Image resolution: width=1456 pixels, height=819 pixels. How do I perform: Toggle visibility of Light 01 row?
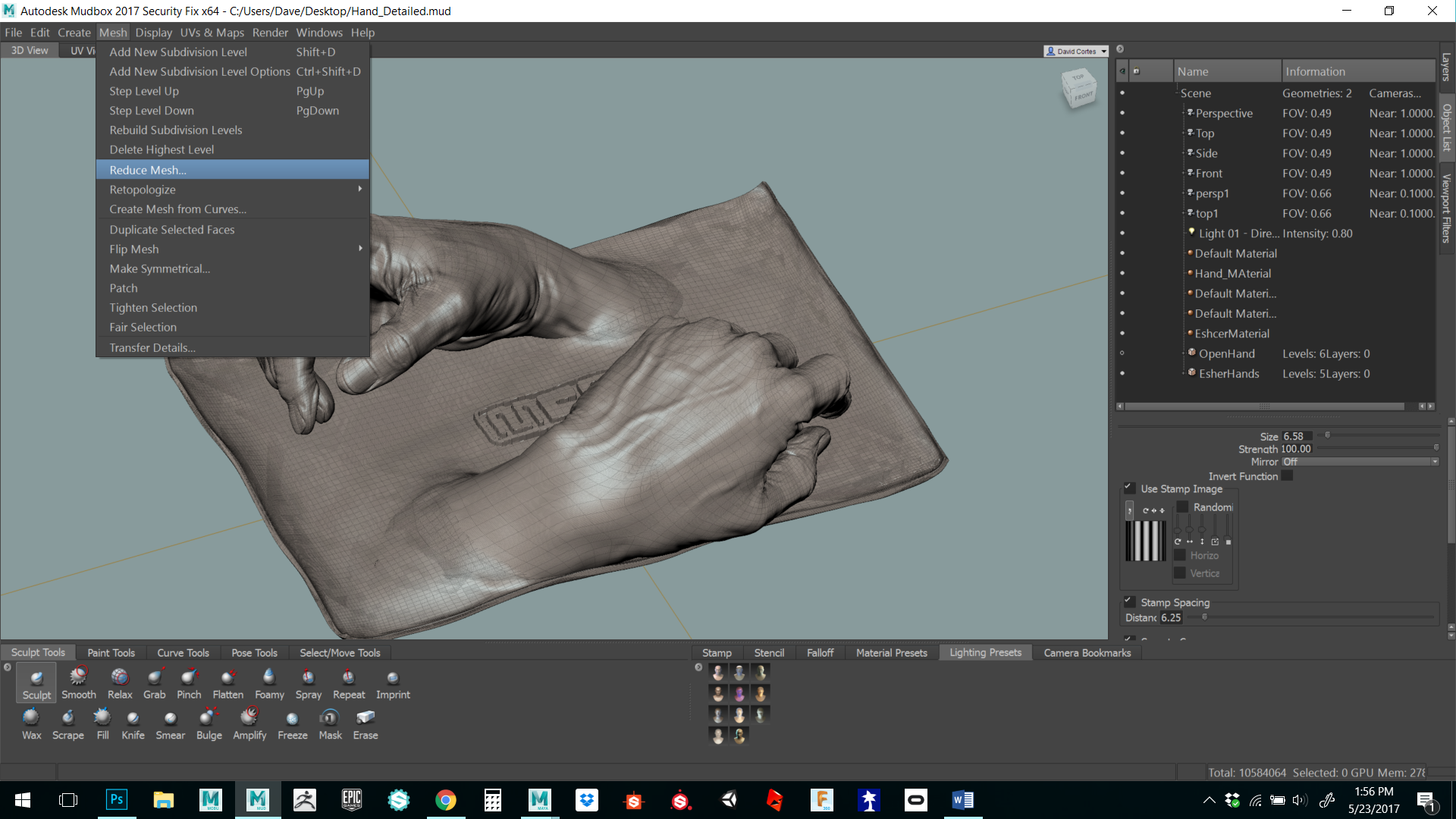(1122, 233)
